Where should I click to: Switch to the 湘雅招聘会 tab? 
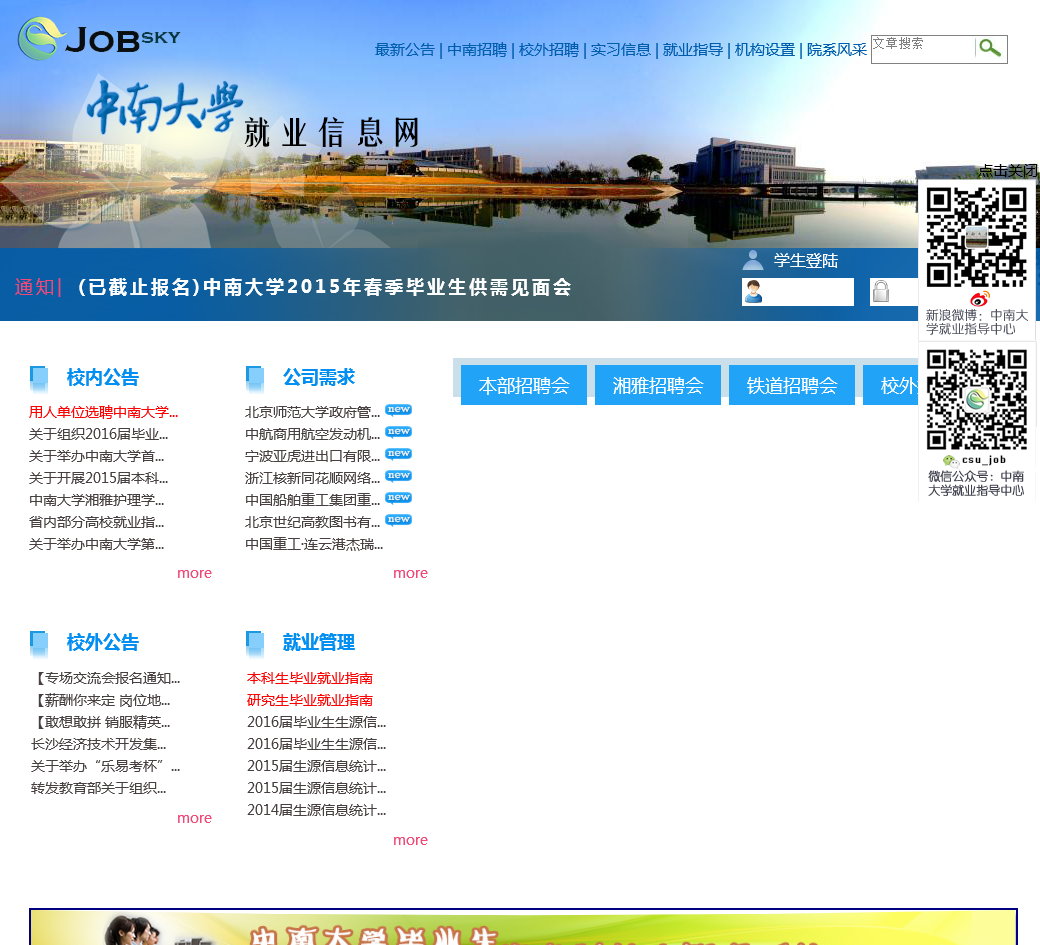[x=658, y=385]
